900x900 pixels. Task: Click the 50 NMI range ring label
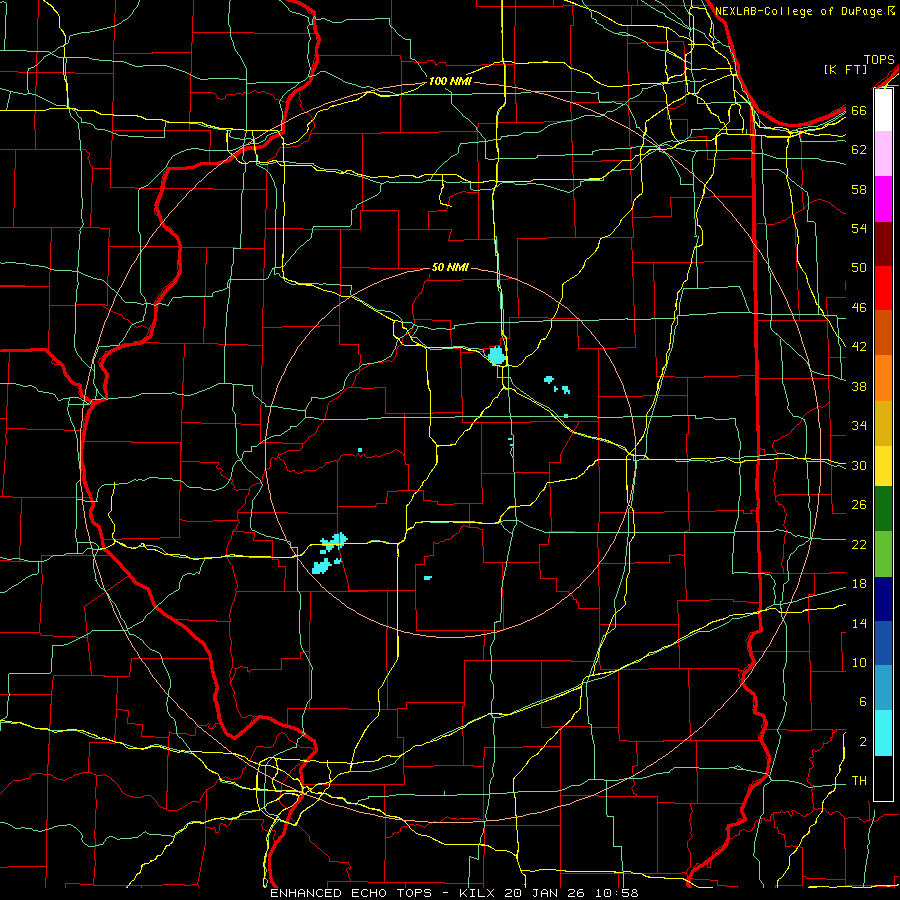click(x=450, y=267)
